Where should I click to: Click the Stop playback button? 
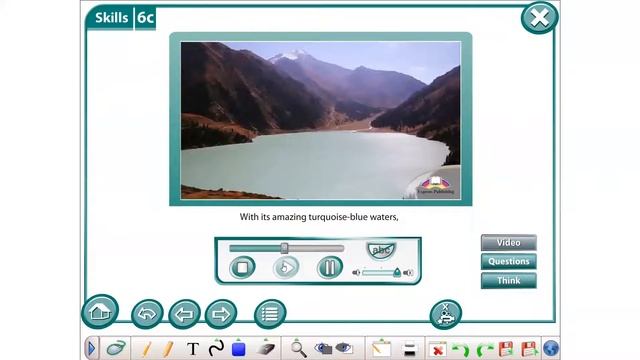tap(242, 268)
